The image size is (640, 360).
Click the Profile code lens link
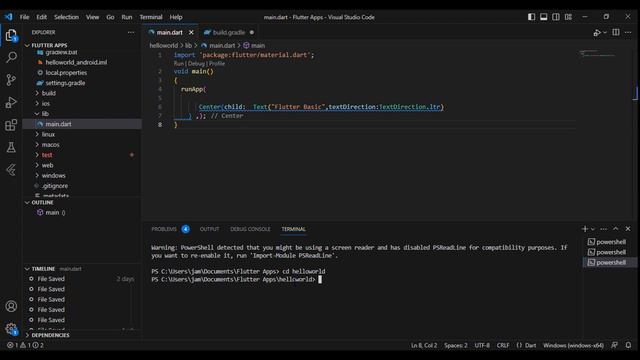click(x=217, y=64)
